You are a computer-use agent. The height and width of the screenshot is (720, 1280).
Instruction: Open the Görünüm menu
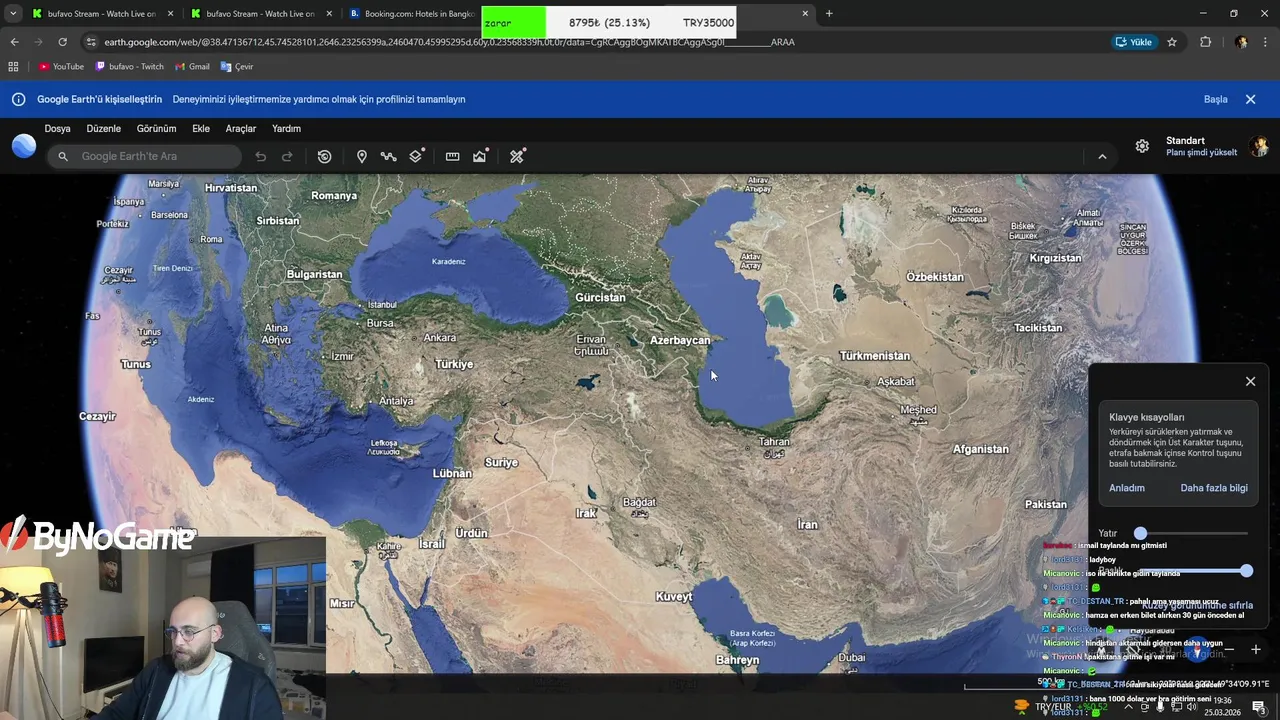[156, 128]
